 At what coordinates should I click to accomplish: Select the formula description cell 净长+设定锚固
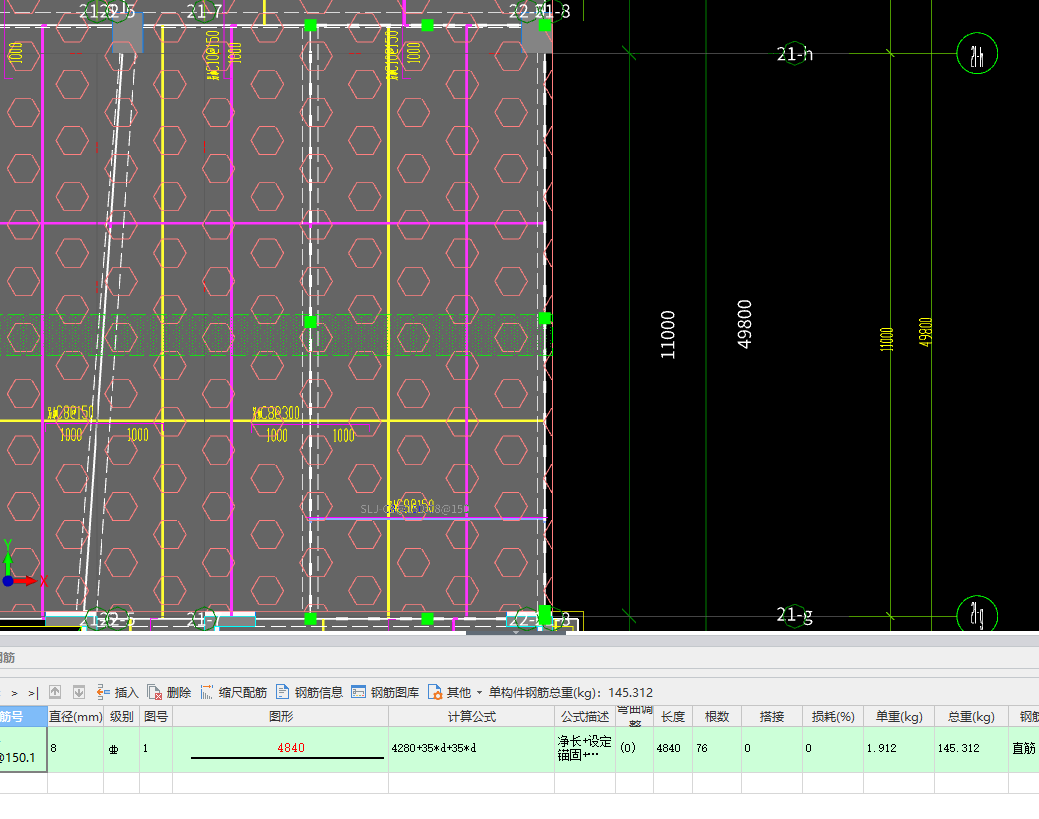pos(584,749)
